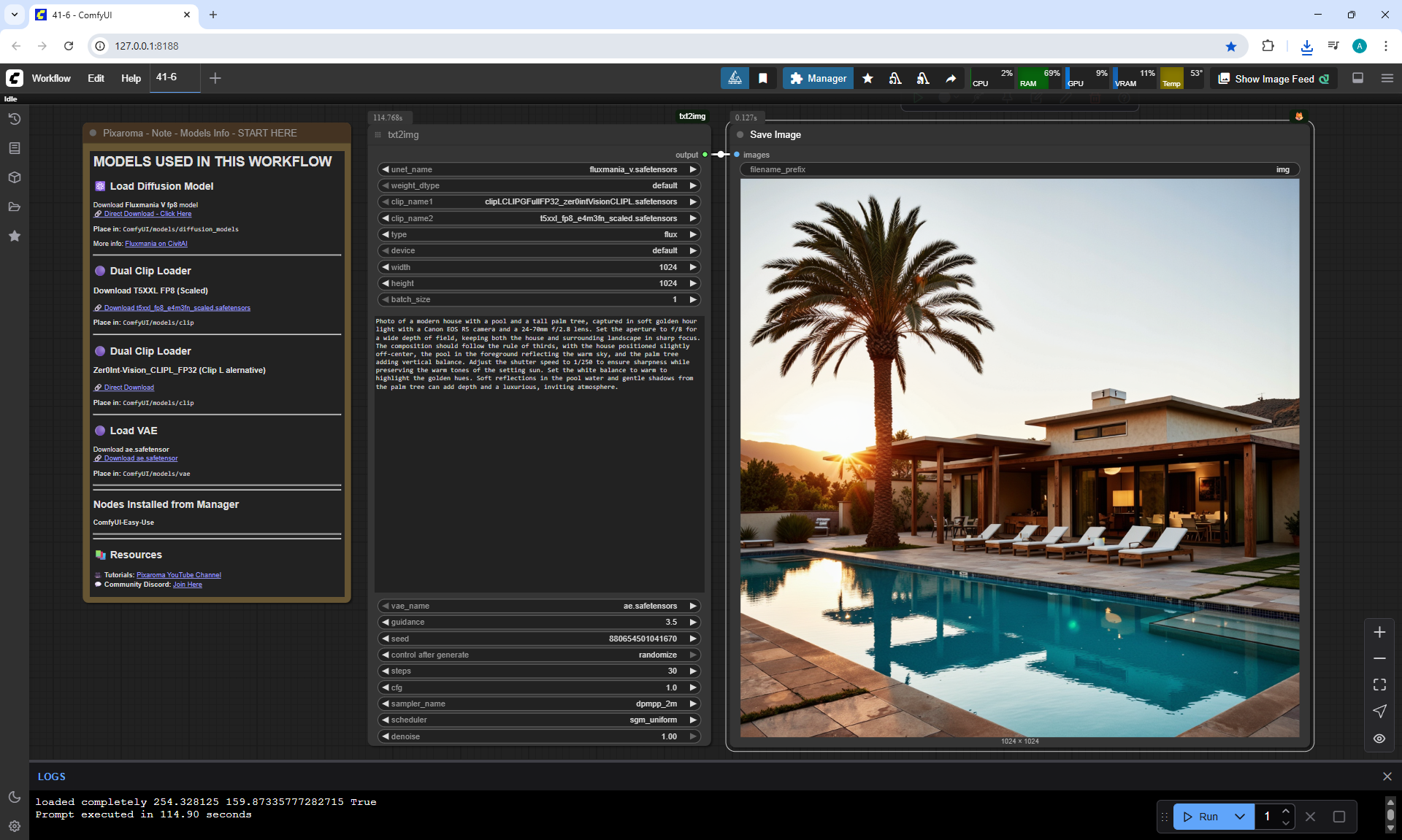Screen dimensions: 1402x840
Task: Open settings gear in bottom-left sidebar
Action: (x=14, y=826)
